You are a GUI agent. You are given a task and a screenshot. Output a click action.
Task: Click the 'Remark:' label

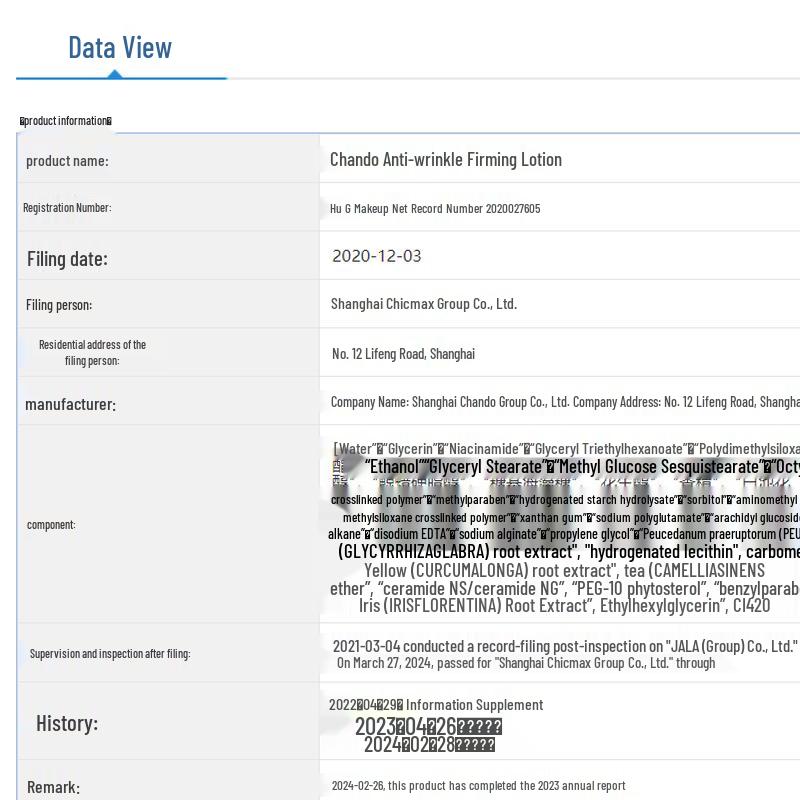54,787
